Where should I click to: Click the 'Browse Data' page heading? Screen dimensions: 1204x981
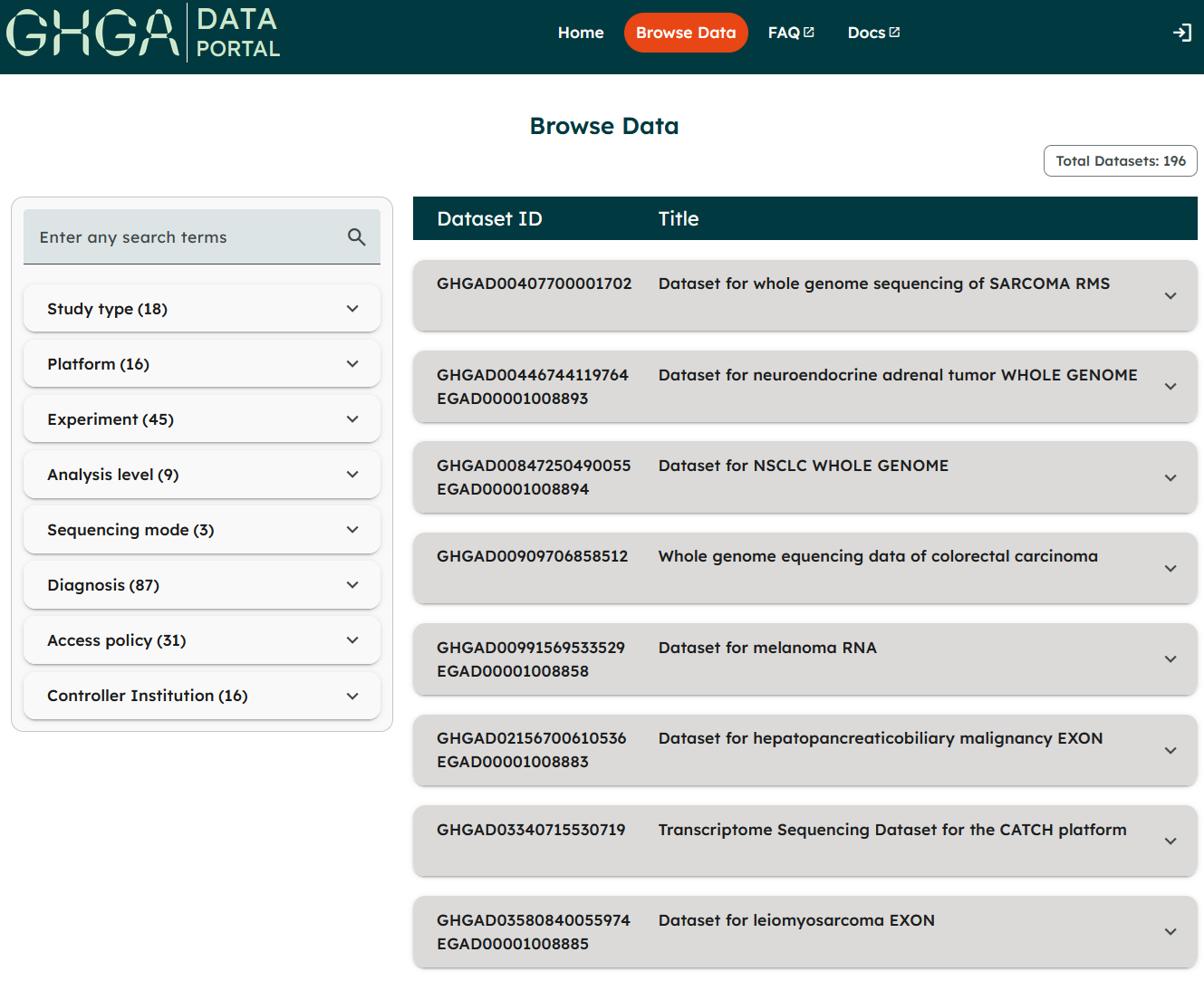[604, 126]
